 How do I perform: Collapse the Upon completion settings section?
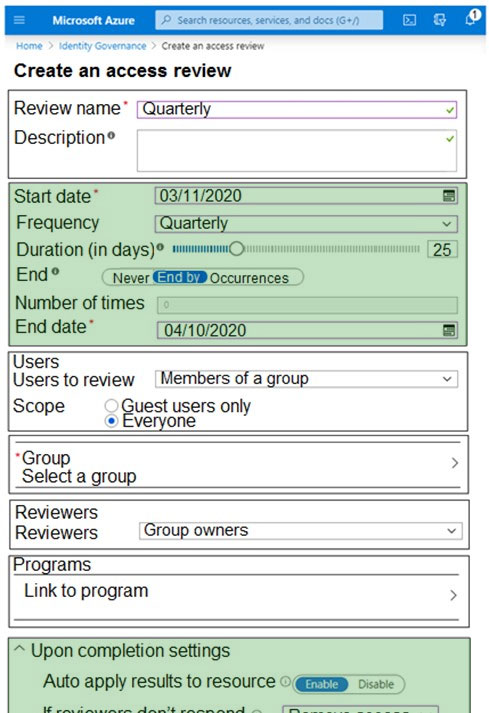[19, 649]
